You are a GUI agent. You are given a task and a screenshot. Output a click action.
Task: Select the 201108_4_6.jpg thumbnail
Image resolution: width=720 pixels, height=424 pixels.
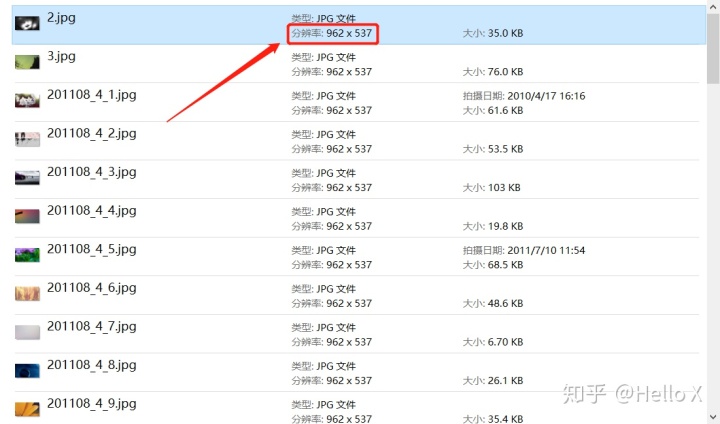click(27, 293)
